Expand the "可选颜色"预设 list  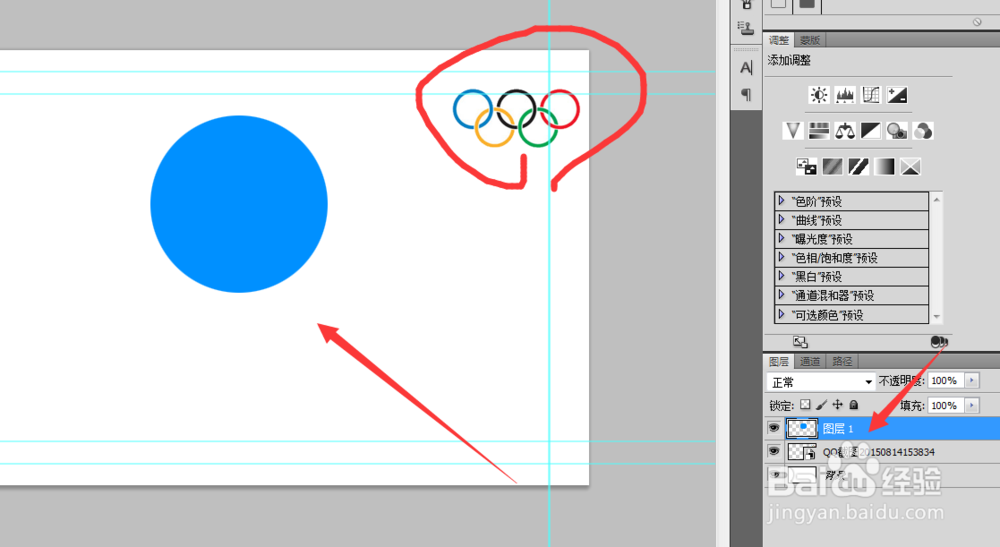[x=781, y=314]
